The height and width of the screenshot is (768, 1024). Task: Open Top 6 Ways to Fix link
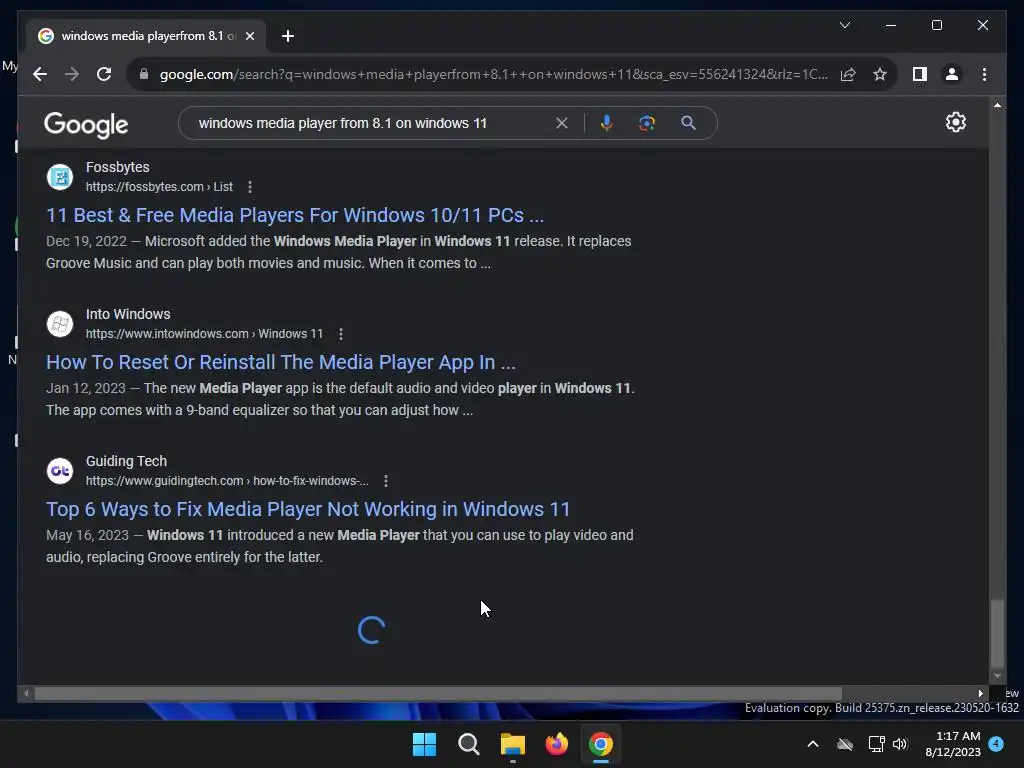click(308, 509)
